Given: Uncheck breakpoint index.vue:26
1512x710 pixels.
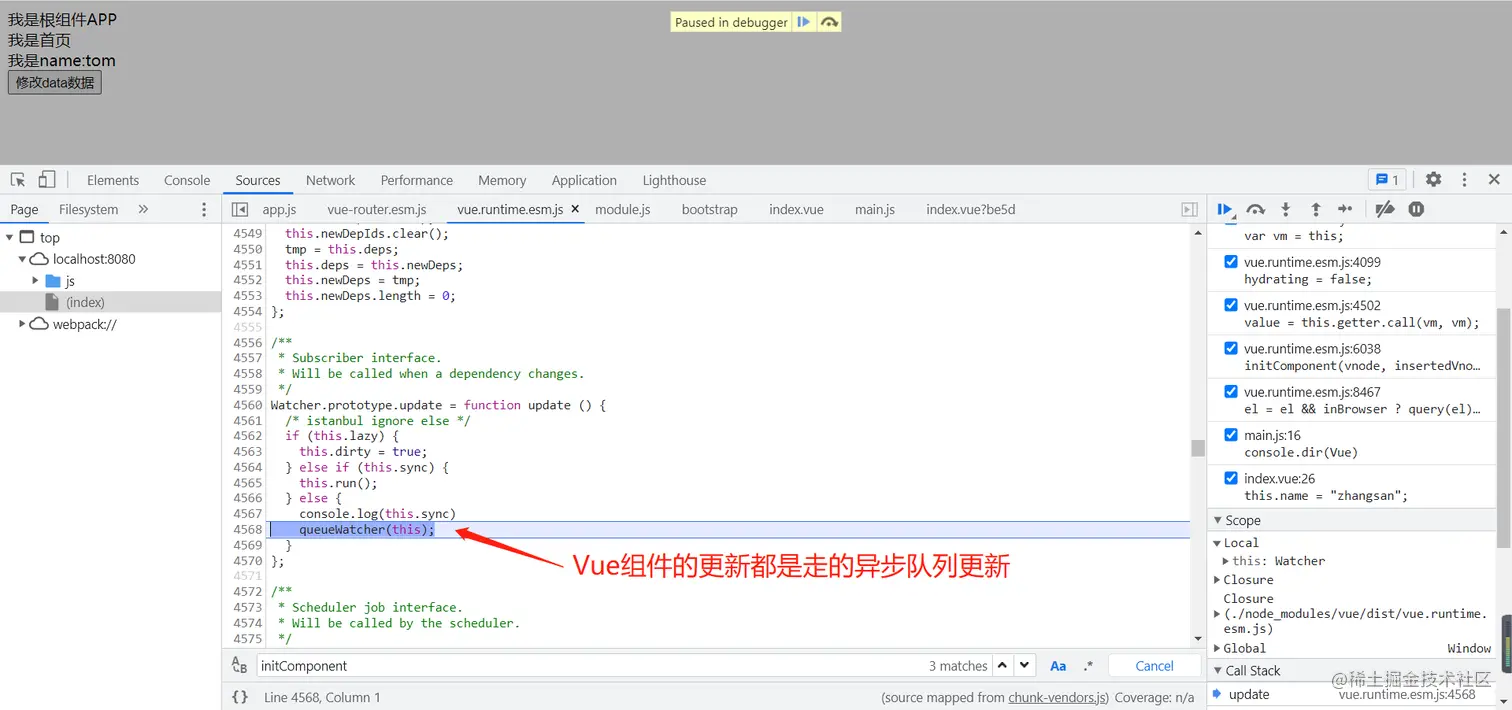Looking at the screenshot, I should (x=1231, y=478).
